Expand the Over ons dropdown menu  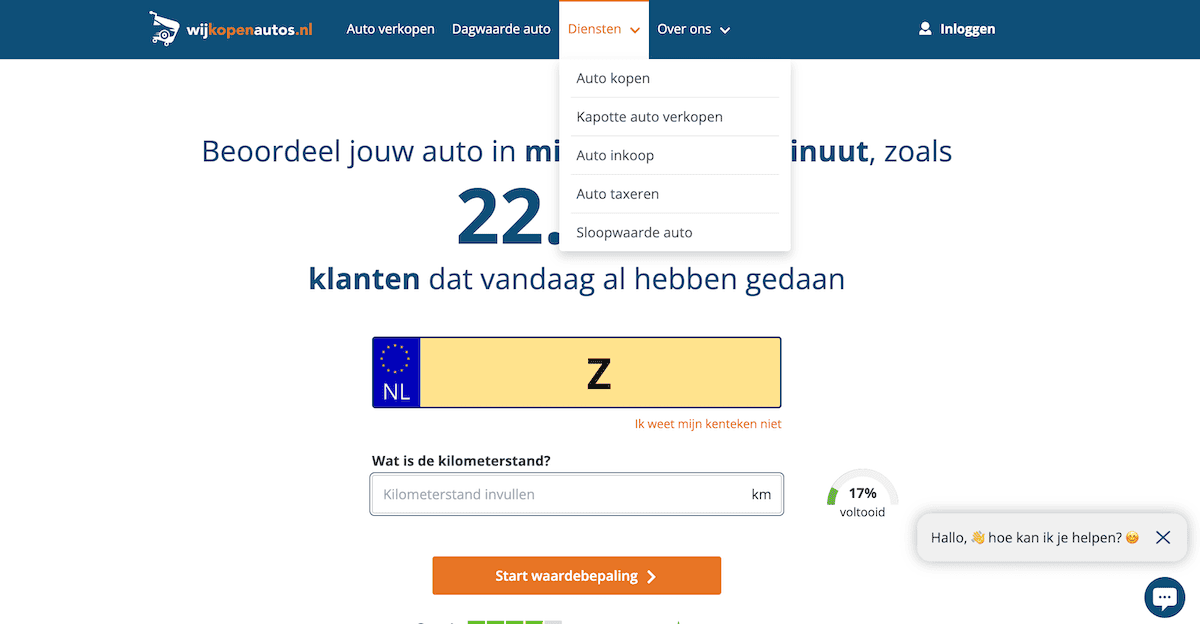click(693, 29)
